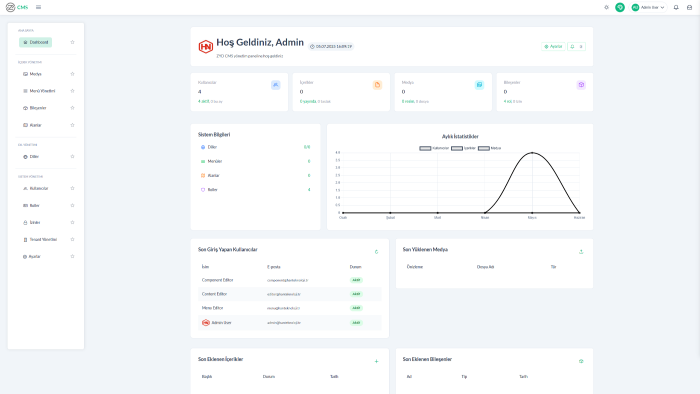Toggle Medya series in chart legend
This screenshot has width=700, height=394.
pyautogui.click(x=489, y=148)
